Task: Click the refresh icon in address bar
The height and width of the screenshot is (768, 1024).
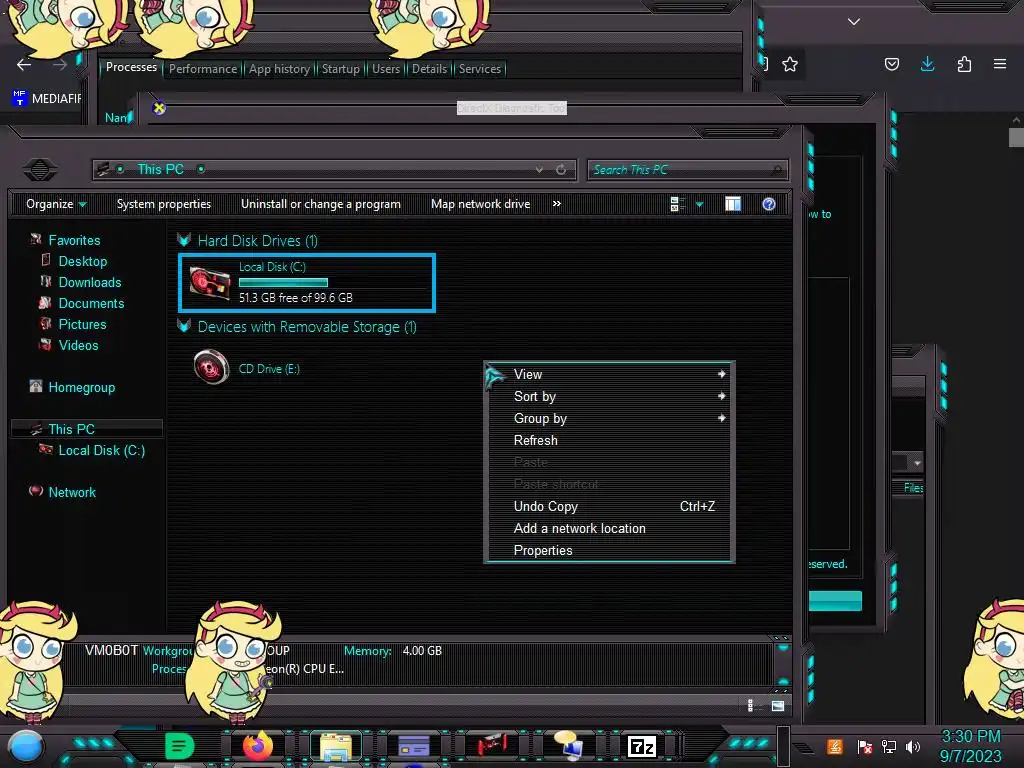Action: 561,170
